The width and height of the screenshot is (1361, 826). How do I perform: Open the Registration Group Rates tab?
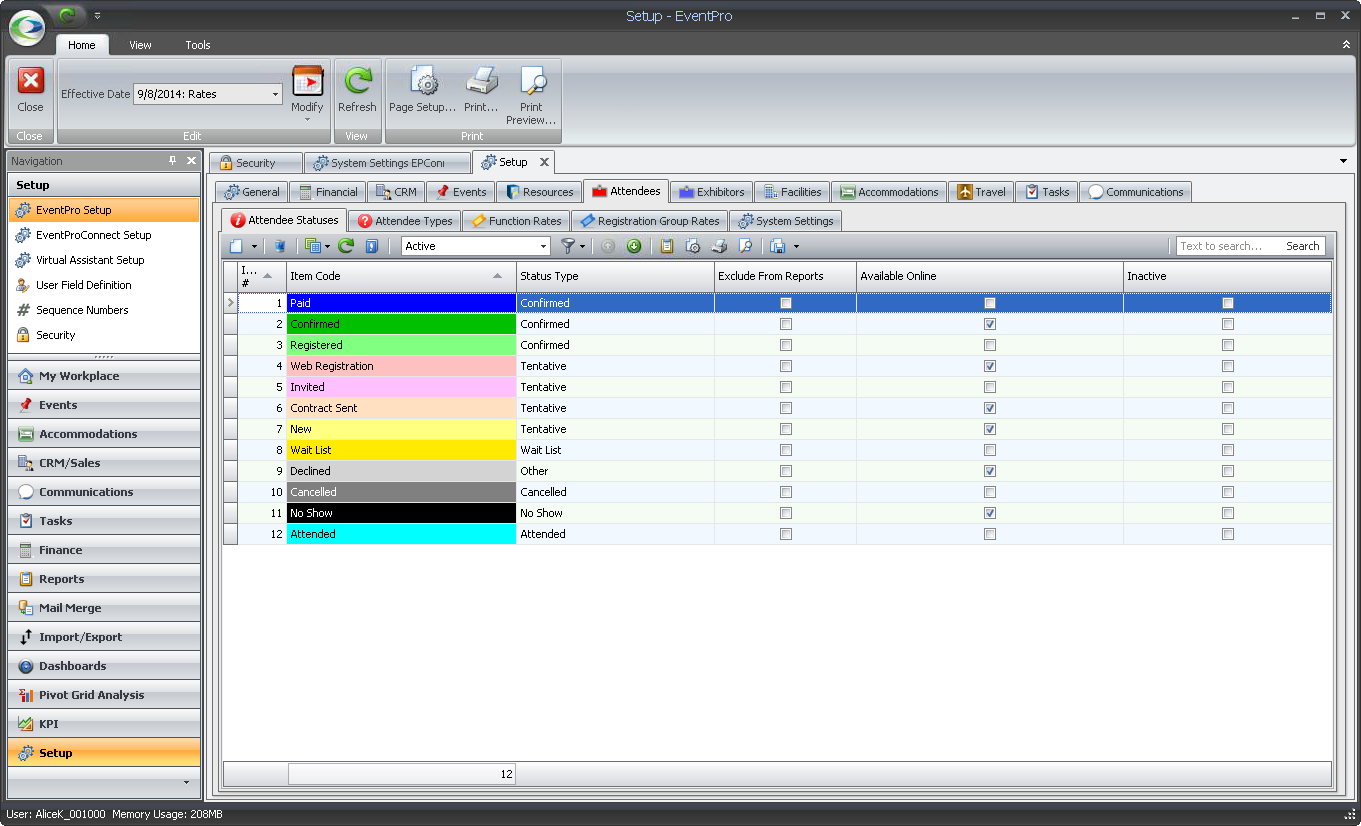pyautogui.click(x=649, y=221)
